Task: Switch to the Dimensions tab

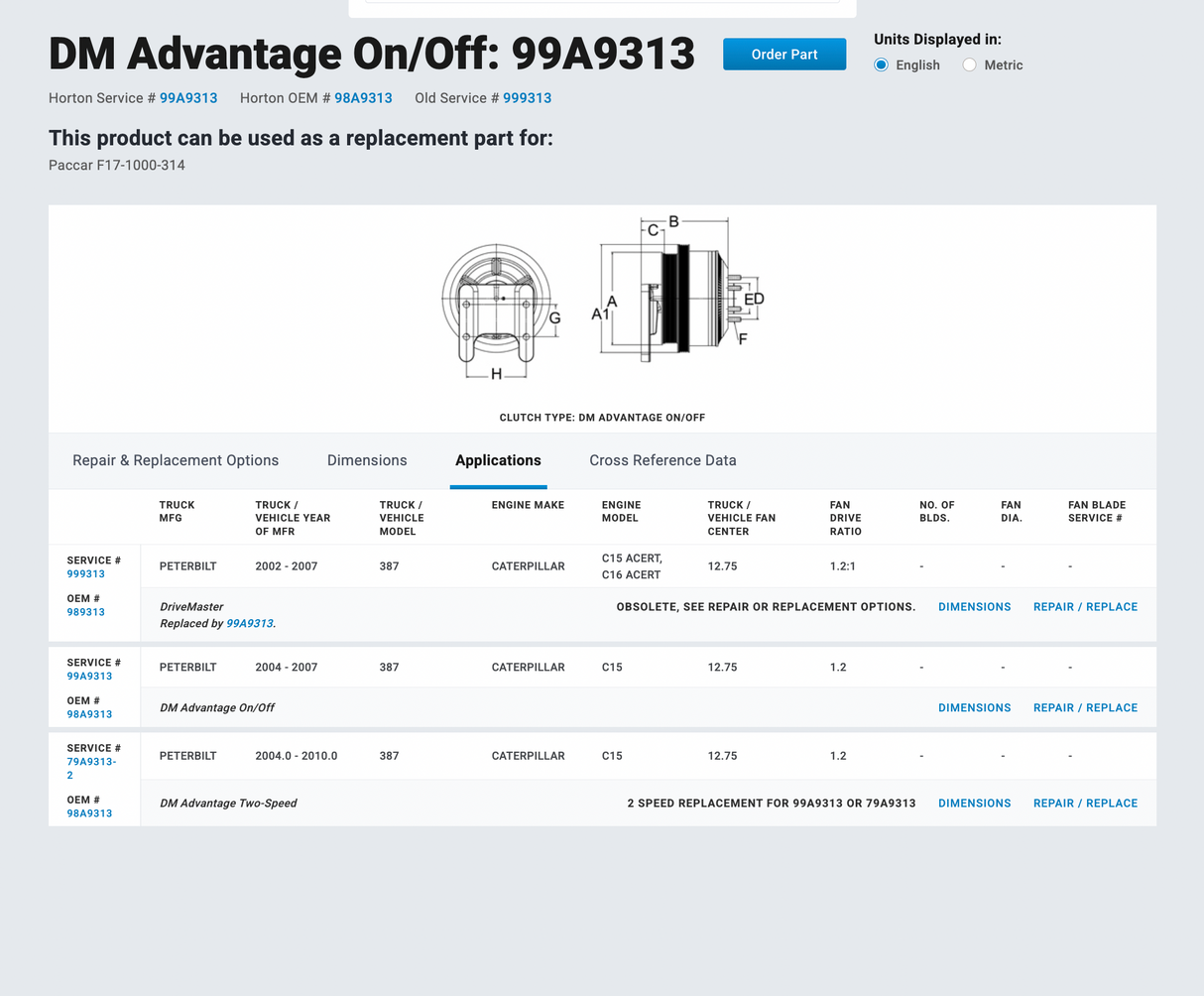Action: pos(367,460)
